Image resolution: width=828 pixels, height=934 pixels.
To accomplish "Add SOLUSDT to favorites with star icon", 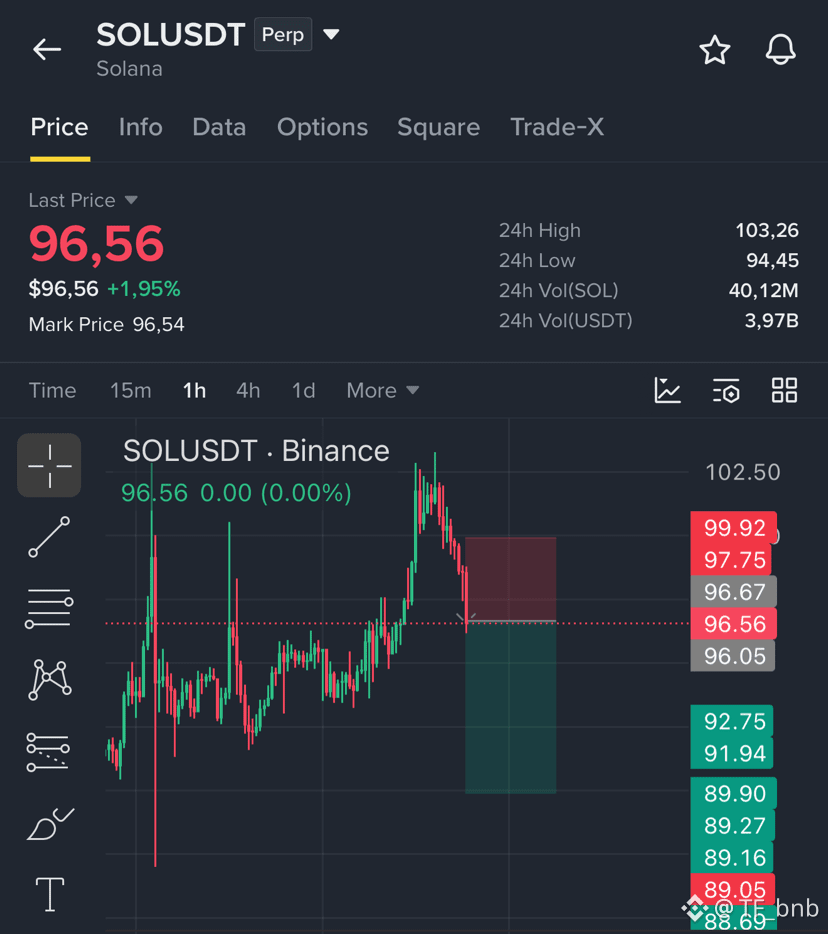I will [714, 49].
